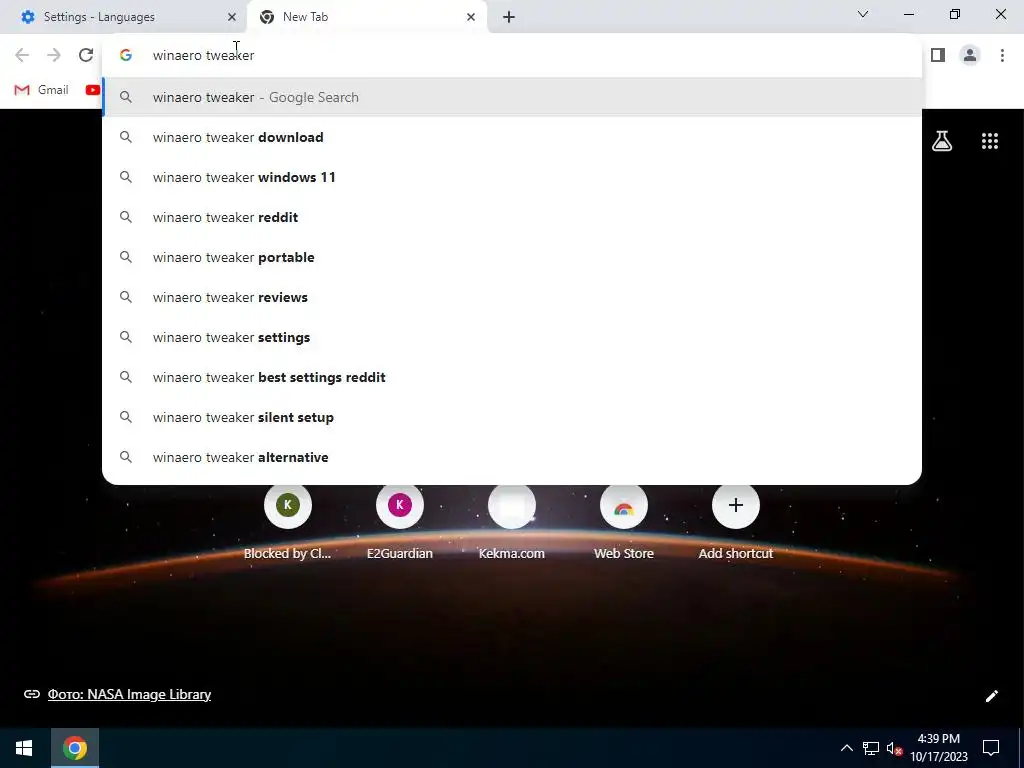The width and height of the screenshot is (1024, 768).
Task: Show hidden system tray icons
Action: coord(846,748)
